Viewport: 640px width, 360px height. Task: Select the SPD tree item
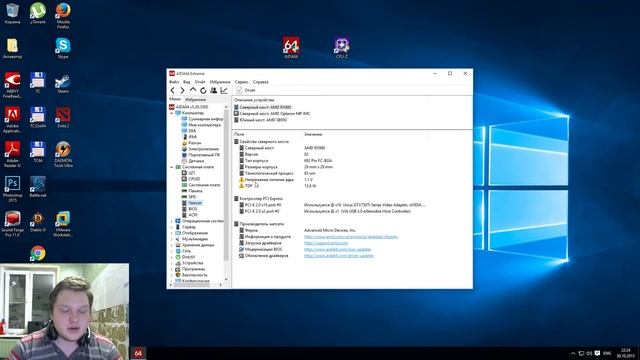(189, 197)
